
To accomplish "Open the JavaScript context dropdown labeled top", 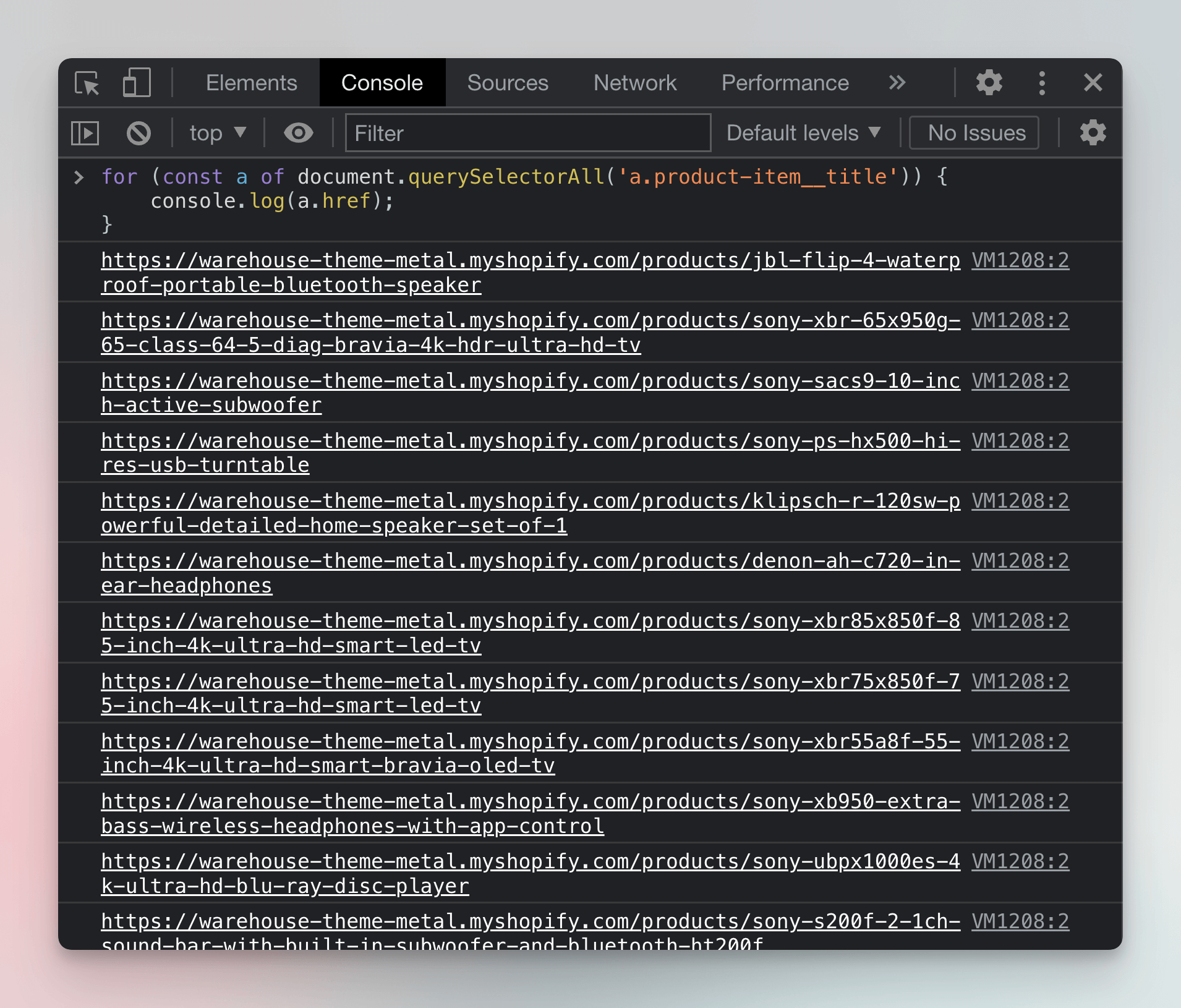I will point(216,132).
